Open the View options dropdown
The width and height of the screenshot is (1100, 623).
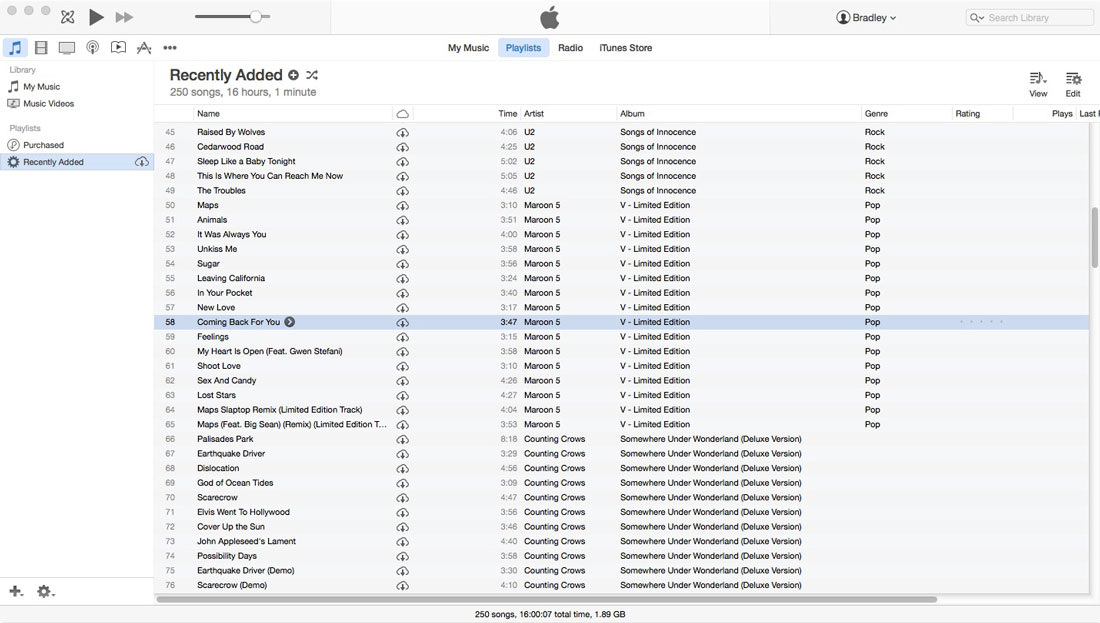point(1038,84)
